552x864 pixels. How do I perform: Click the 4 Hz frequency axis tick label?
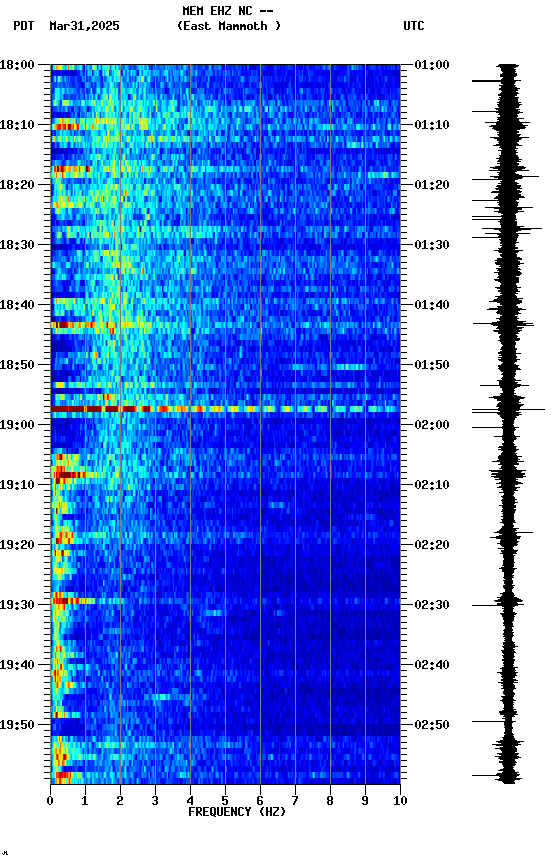pos(190,801)
